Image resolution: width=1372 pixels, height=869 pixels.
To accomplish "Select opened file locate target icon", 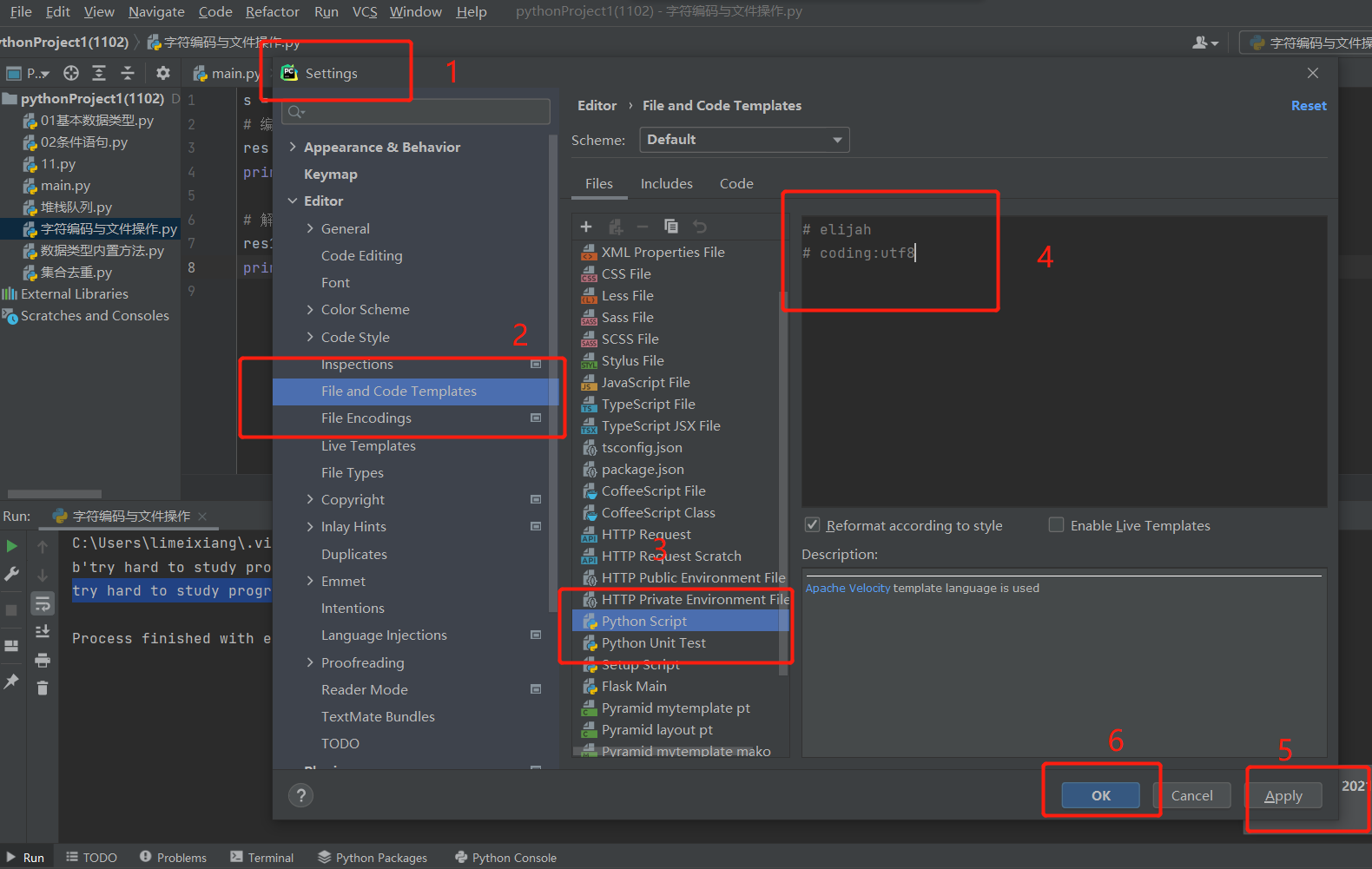I will pos(71,73).
